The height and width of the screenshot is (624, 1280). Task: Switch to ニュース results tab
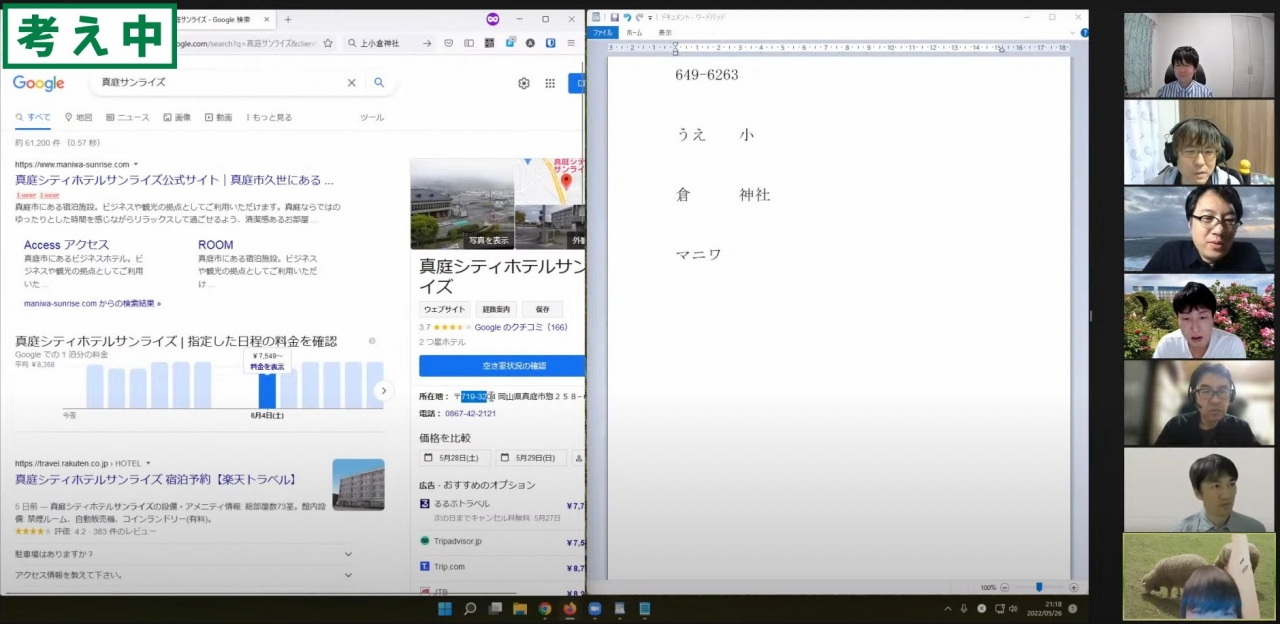[127, 117]
